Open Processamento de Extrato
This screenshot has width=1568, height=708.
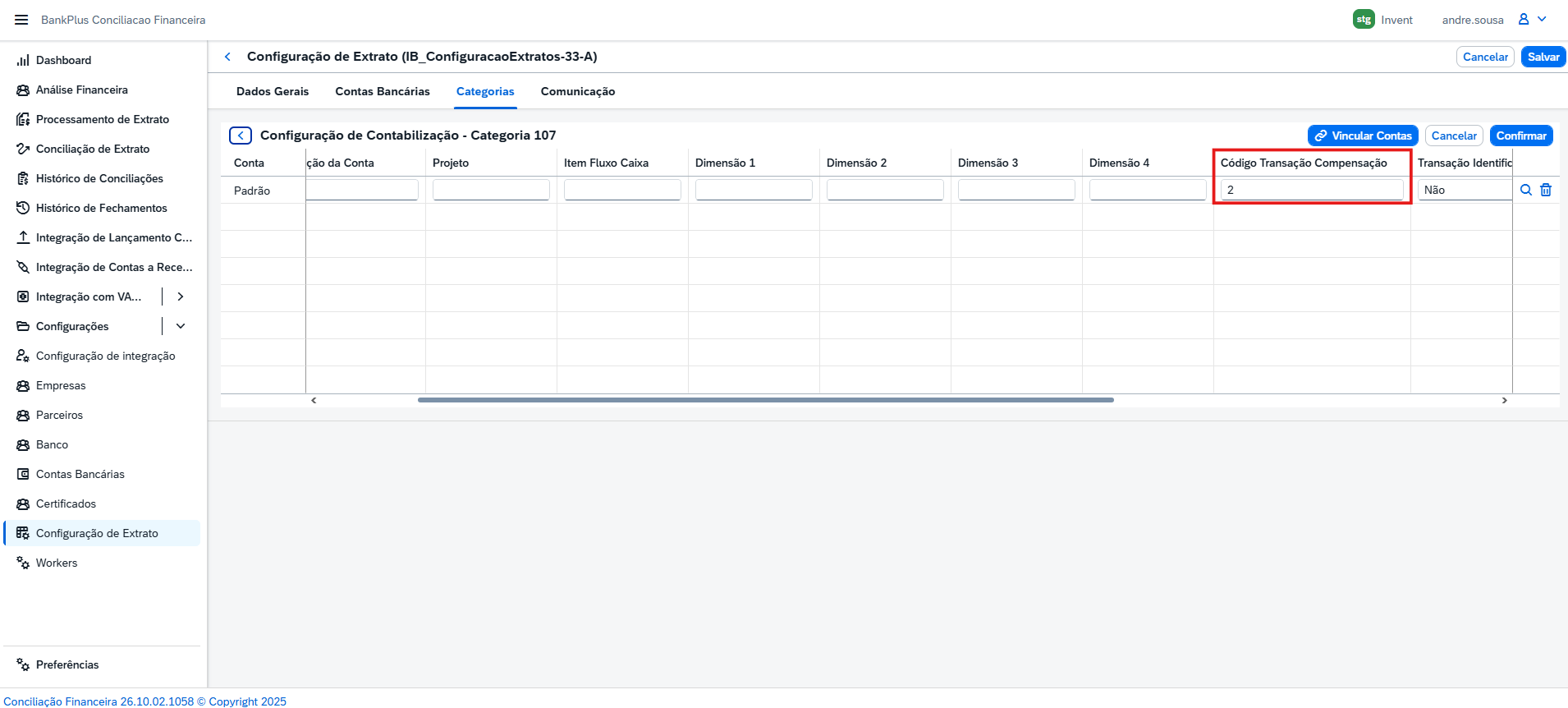(102, 119)
